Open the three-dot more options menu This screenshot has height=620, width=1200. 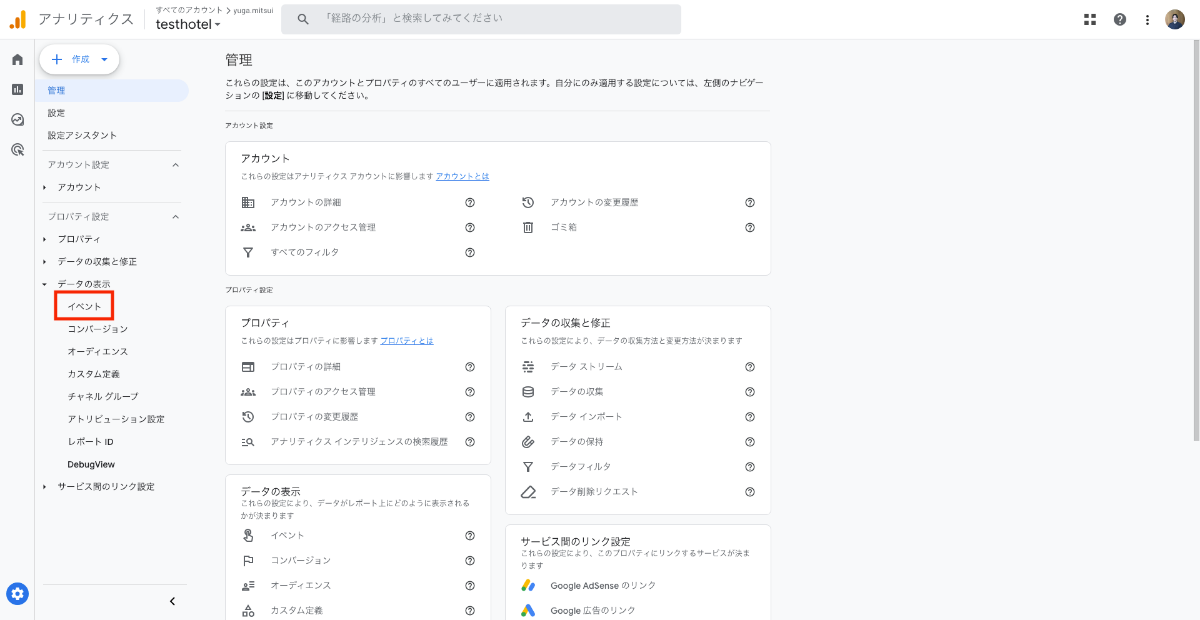click(1147, 19)
